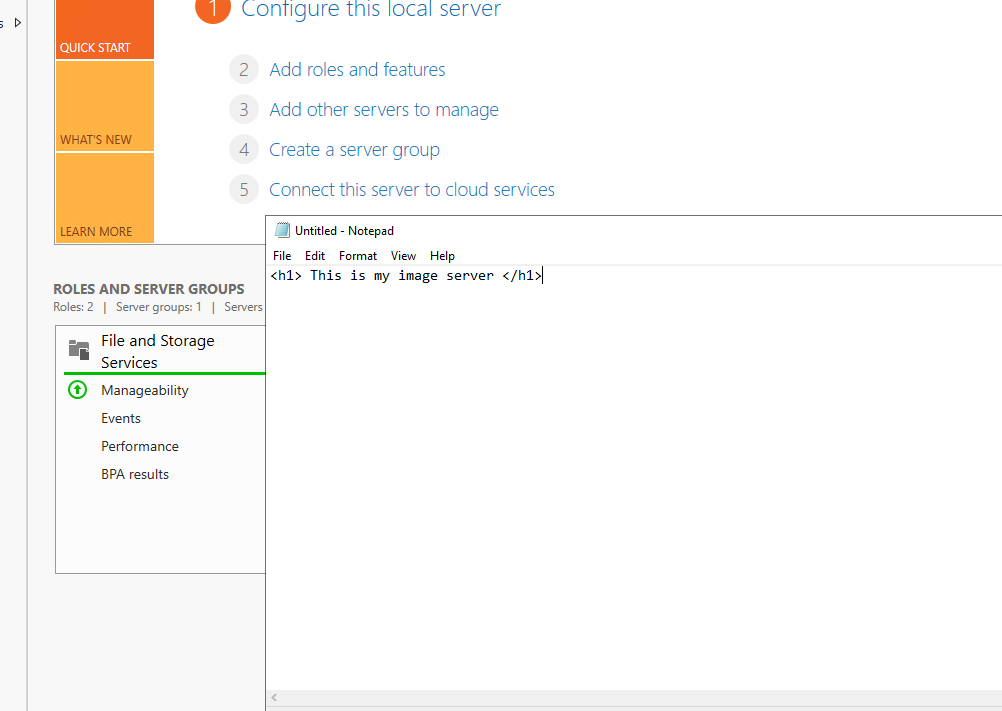Open Add roles and features
The width and height of the screenshot is (1002, 711).
coord(357,69)
